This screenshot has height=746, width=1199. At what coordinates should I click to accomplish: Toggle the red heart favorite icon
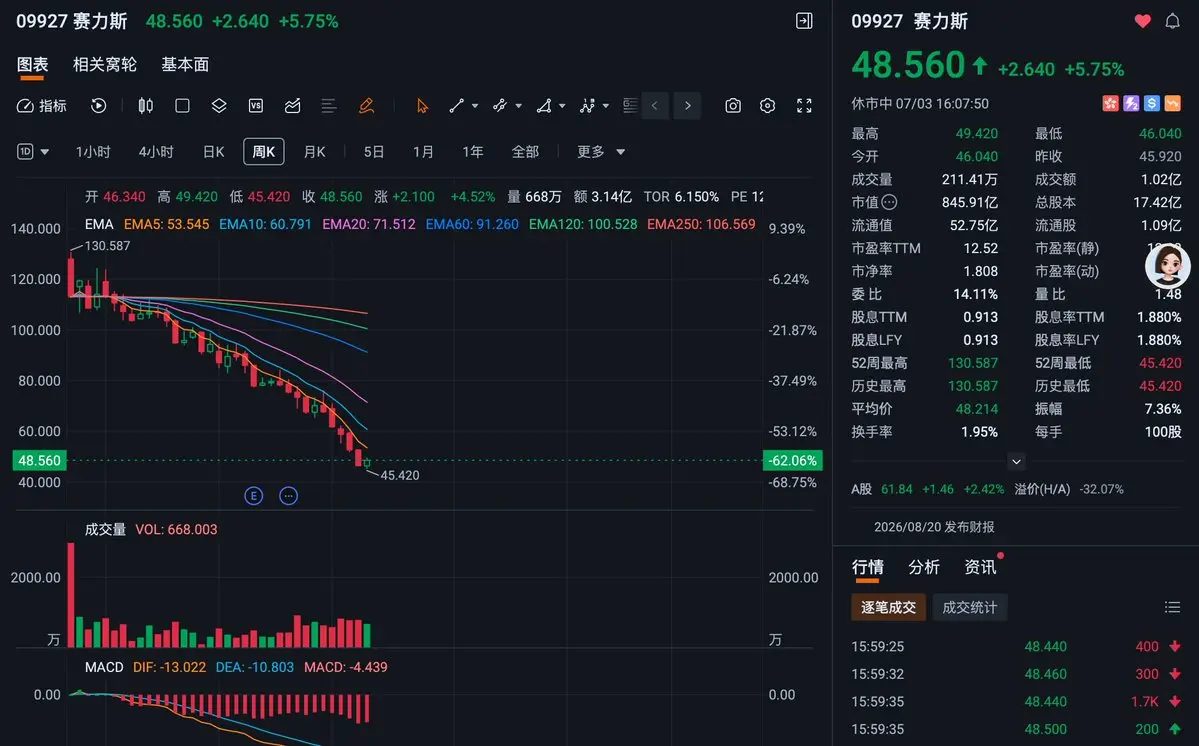(x=1142, y=21)
